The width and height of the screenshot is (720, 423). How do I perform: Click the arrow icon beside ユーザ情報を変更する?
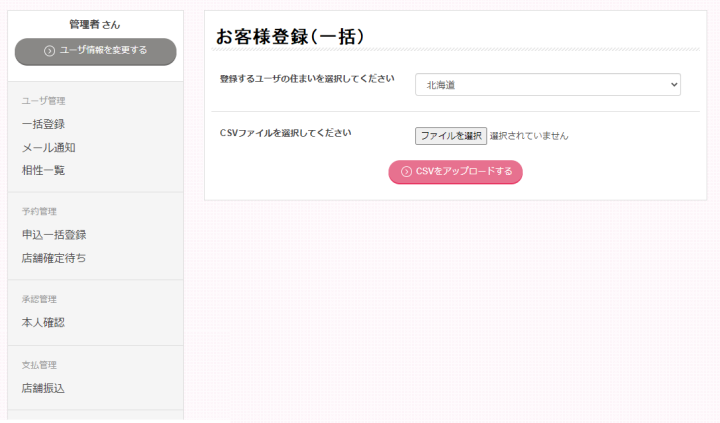49,51
